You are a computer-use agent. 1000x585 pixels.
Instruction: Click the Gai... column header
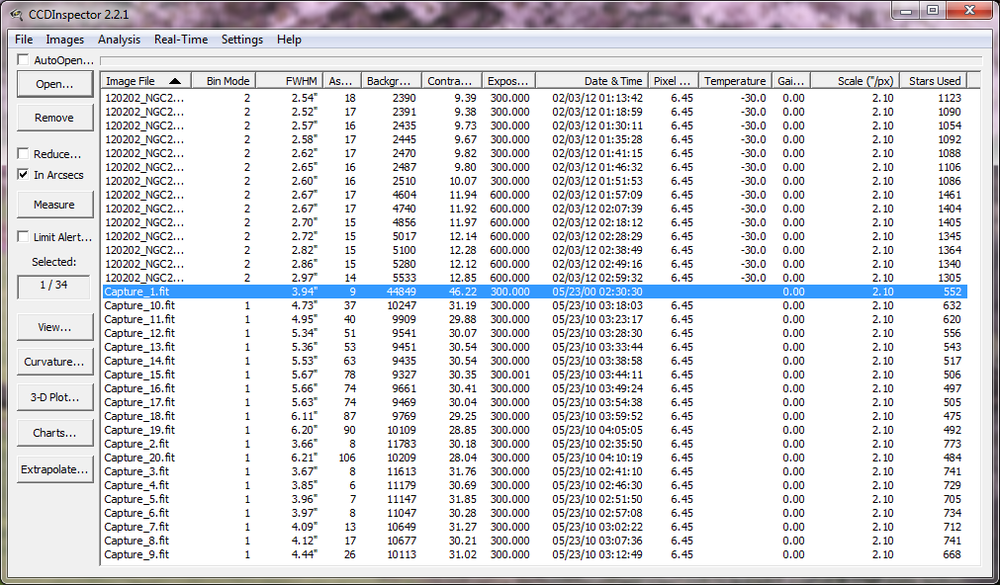click(791, 81)
